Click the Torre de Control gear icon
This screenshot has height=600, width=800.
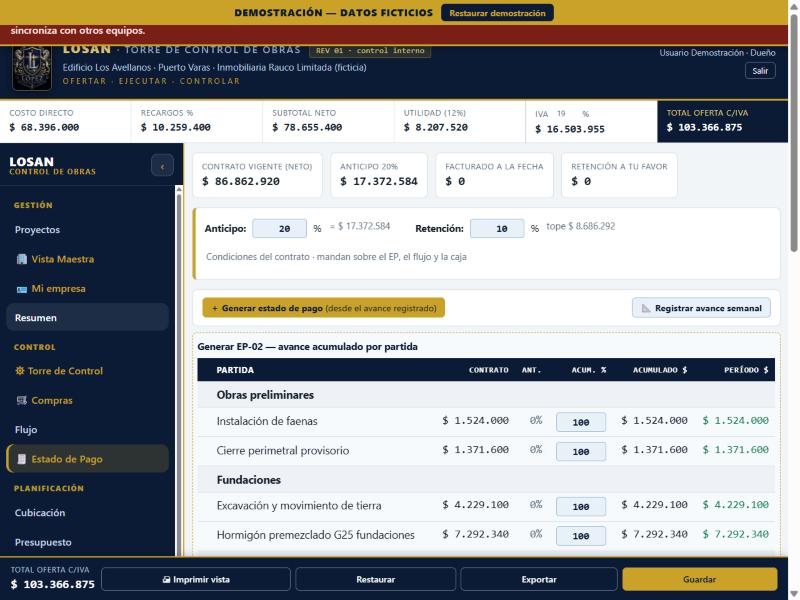coord(20,371)
